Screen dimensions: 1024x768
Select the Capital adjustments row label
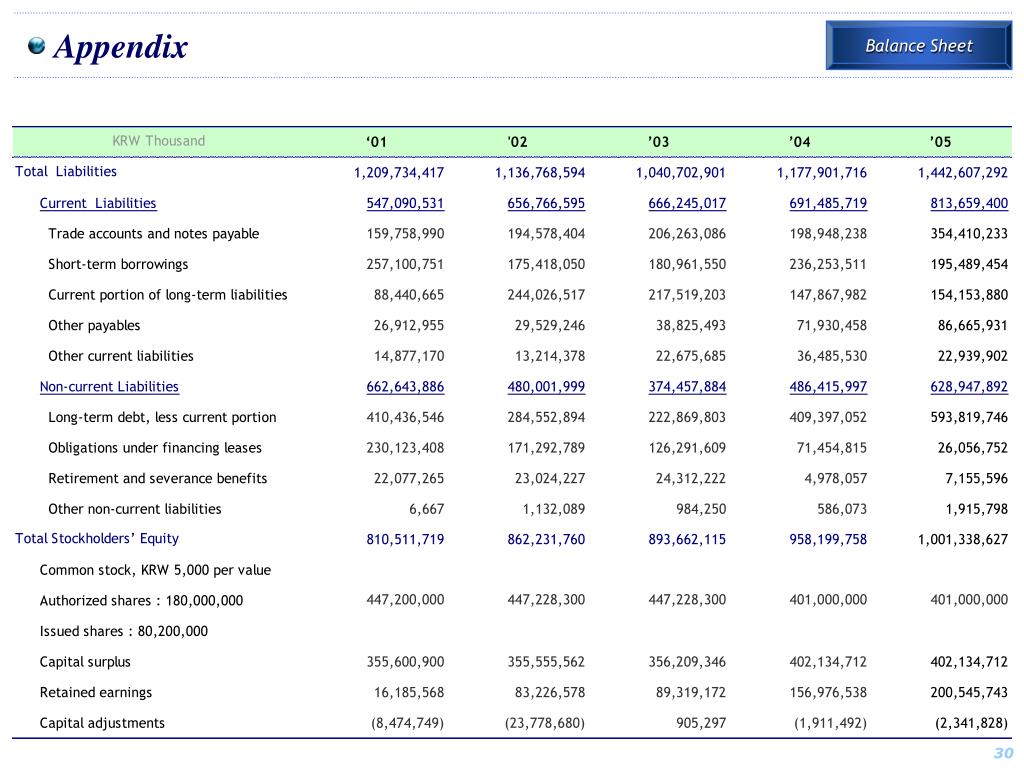click(102, 723)
